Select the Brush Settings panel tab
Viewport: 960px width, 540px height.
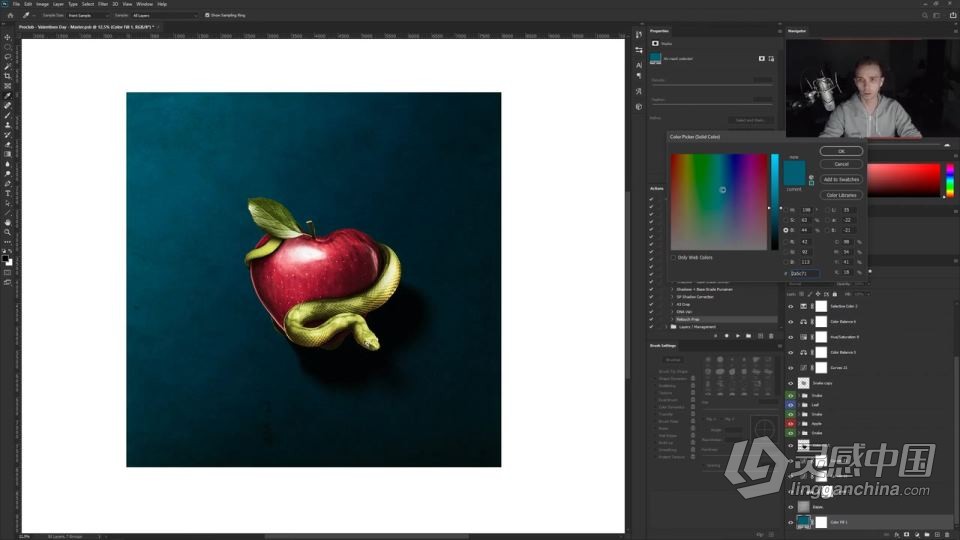point(663,346)
